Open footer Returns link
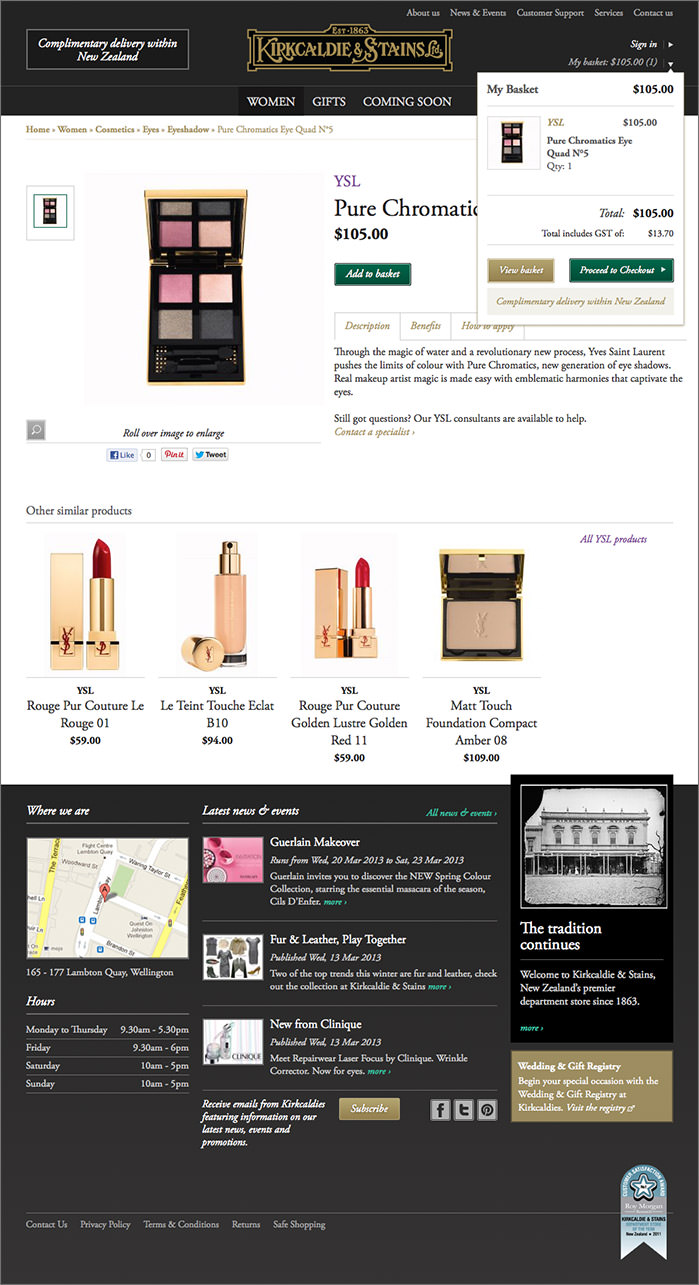This screenshot has width=699, height=1285. 246,1224
